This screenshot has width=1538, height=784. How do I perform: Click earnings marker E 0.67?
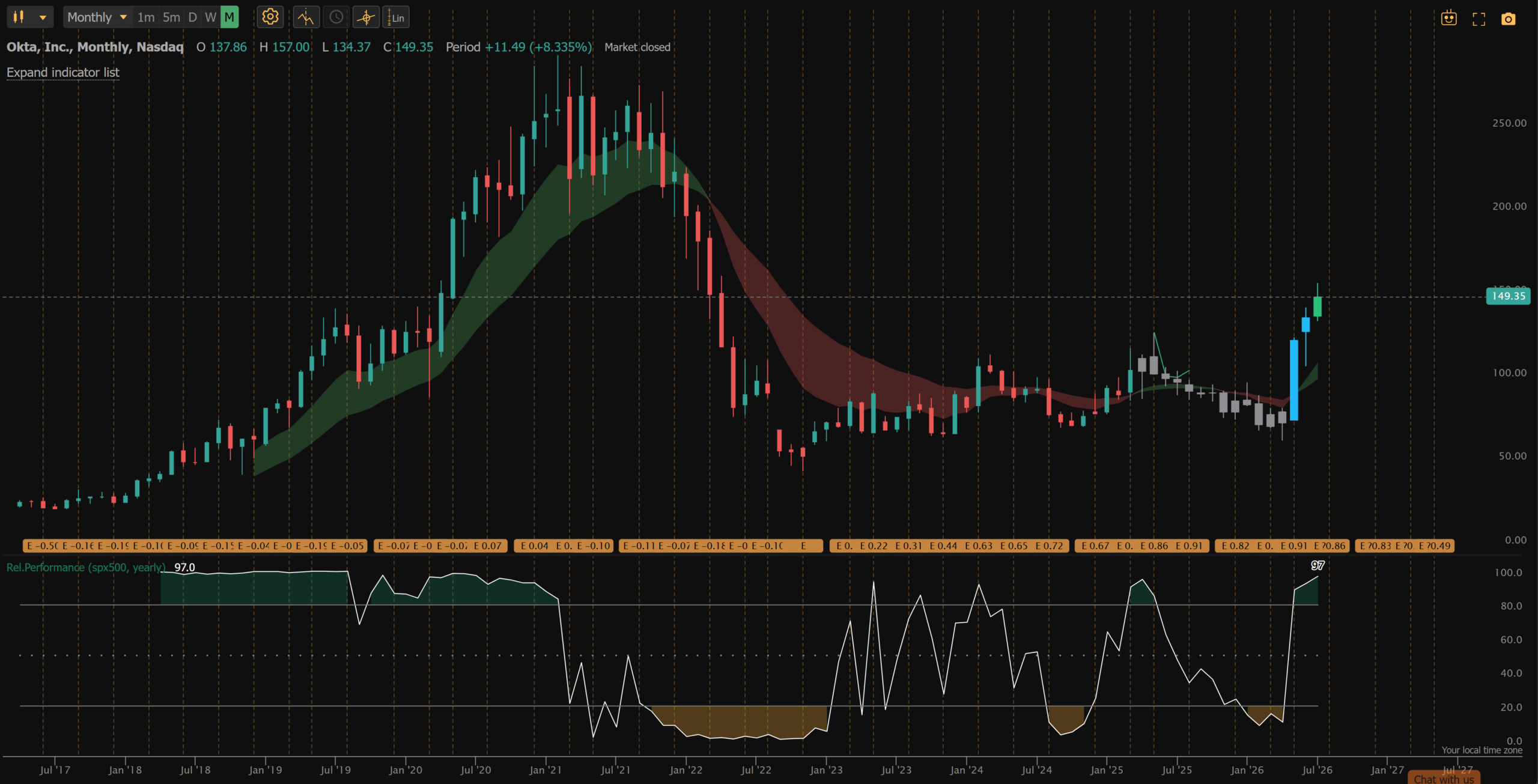pos(1095,545)
